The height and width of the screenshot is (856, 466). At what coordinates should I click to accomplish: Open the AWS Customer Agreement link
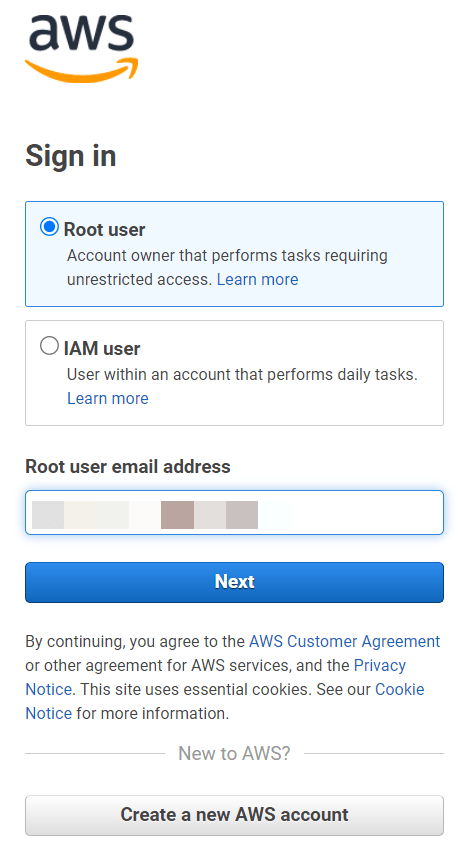tap(344, 641)
